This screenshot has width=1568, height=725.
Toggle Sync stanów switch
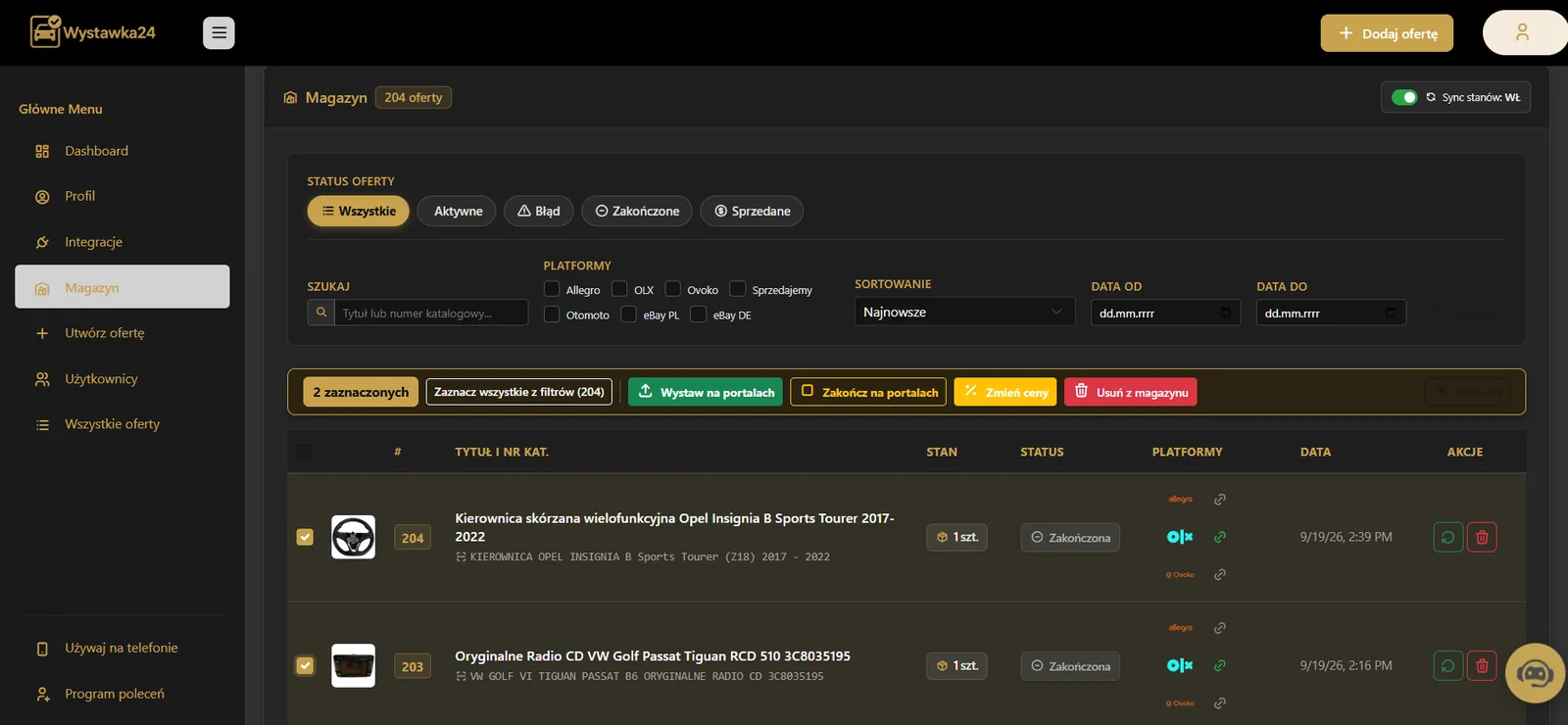pos(1404,97)
